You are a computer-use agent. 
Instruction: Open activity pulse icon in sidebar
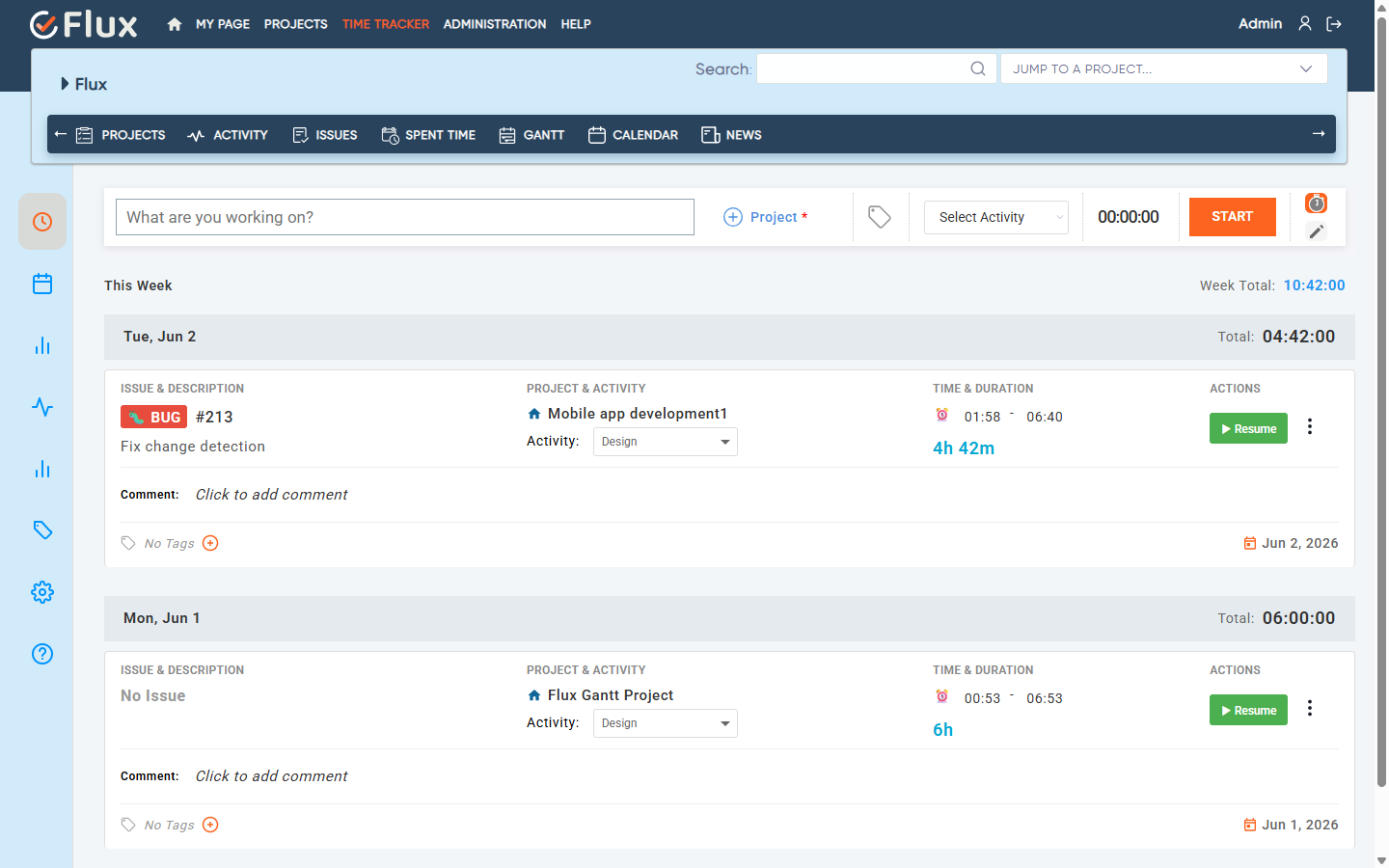[42, 407]
